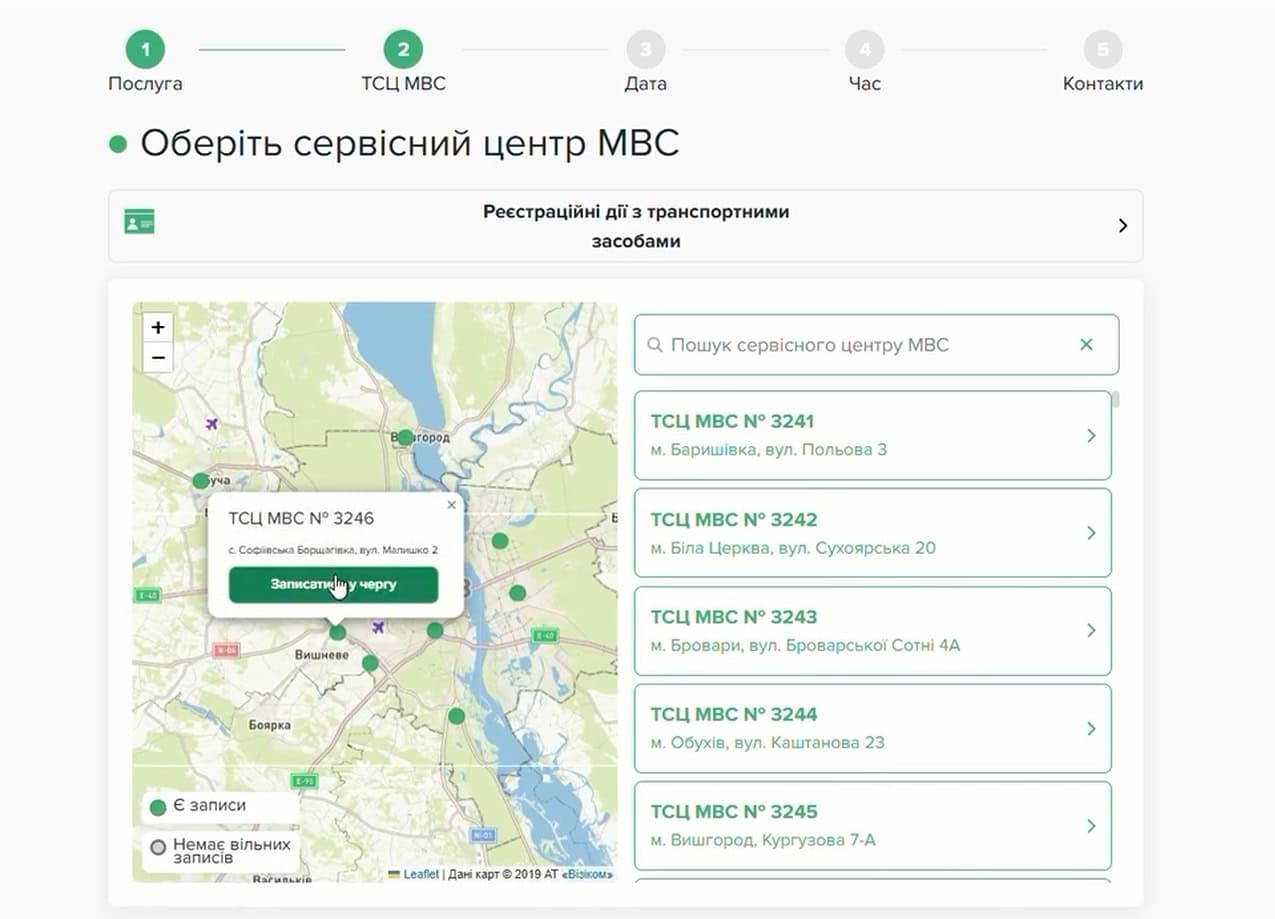Image resolution: width=1275 pixels, height=919 pixels.
Task: Click the Записатись у чергу button
Action: pos(333,584)
